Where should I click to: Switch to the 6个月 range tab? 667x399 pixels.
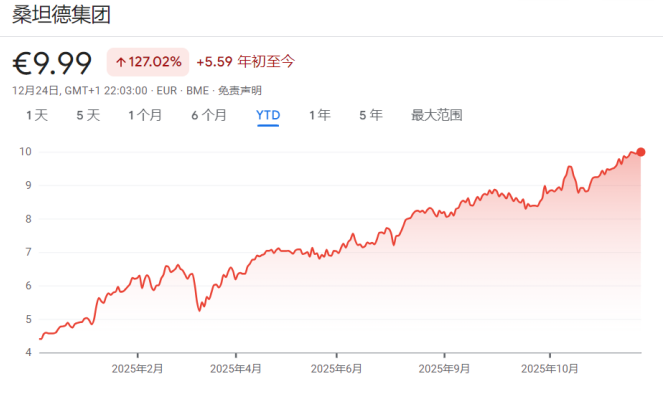click(x=208, y=115)
